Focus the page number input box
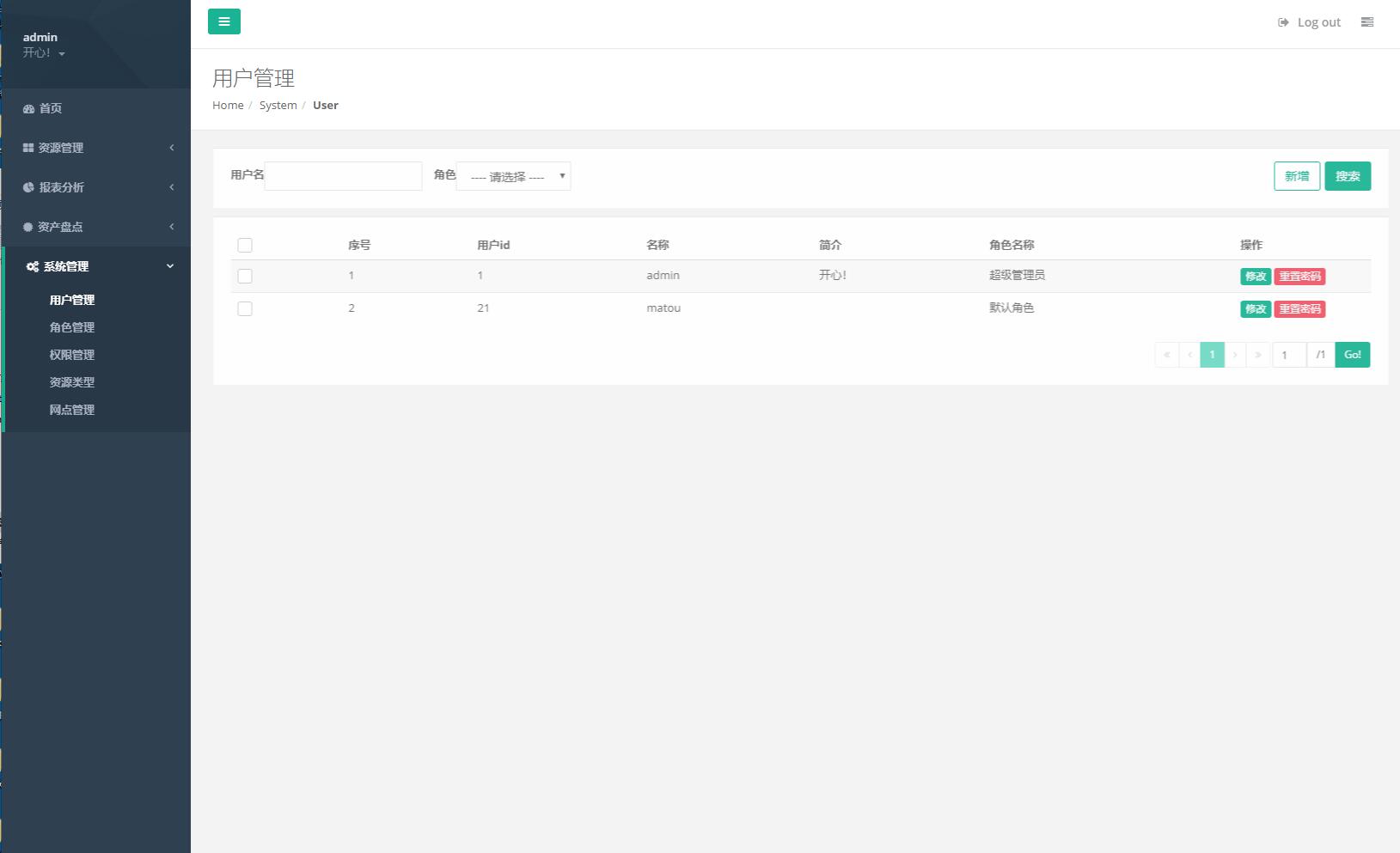Image resolution: width=1400 pixels, height=853 pixels. 1289,355
